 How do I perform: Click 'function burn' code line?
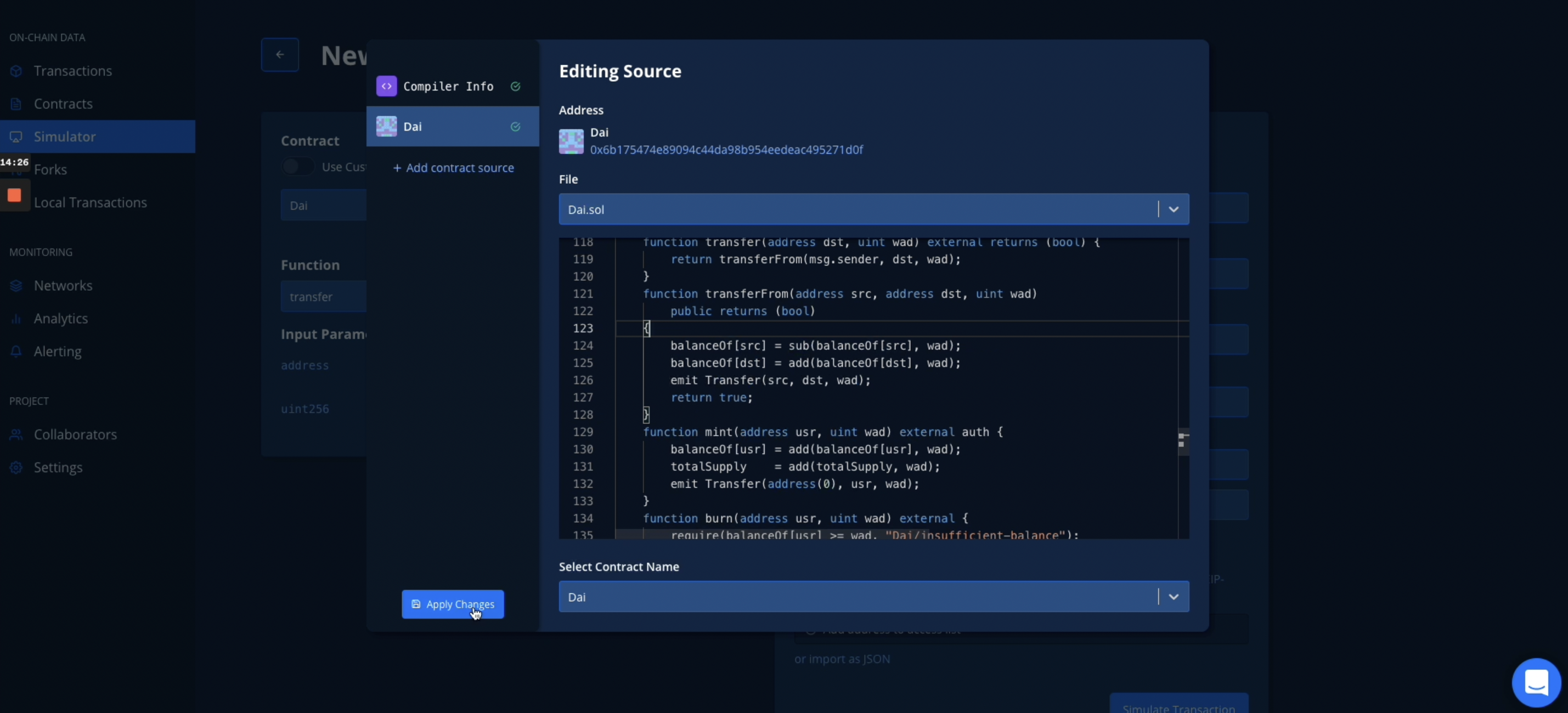(805, 518)
